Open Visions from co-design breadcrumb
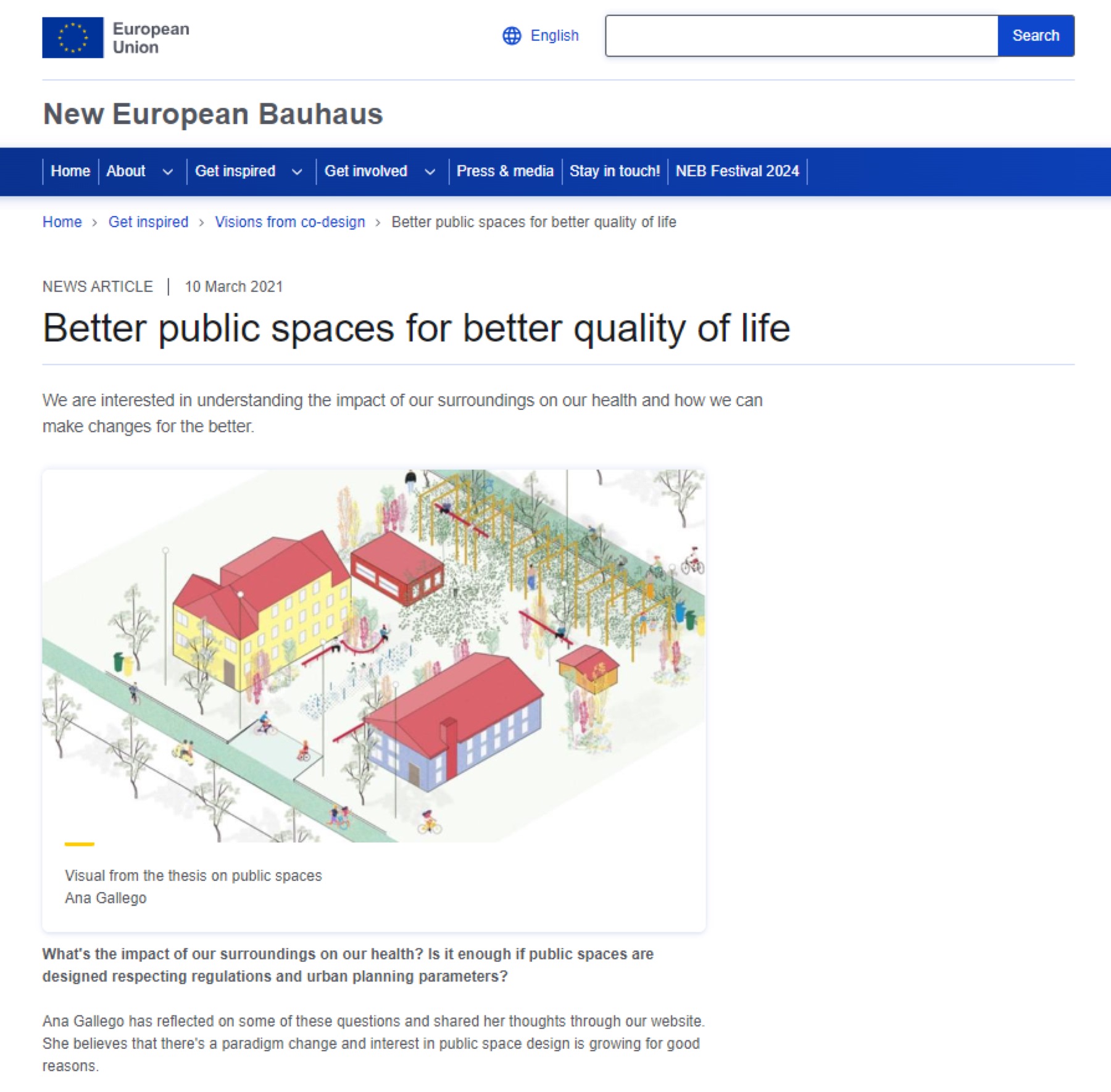The image size is (1111, 1092). pyautogui.click(x=290, y=222)
